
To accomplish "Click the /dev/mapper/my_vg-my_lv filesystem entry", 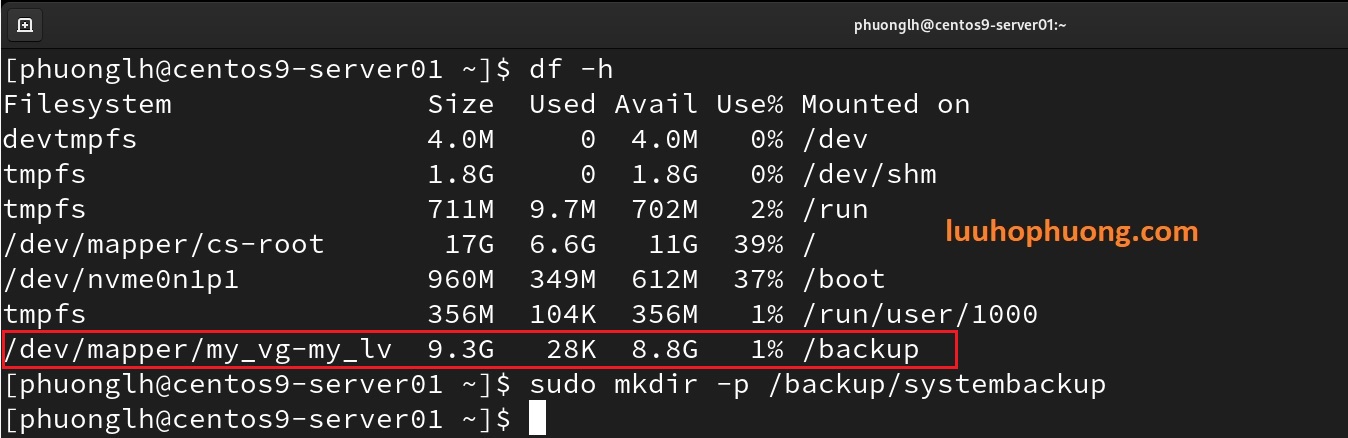I will 198,350.
